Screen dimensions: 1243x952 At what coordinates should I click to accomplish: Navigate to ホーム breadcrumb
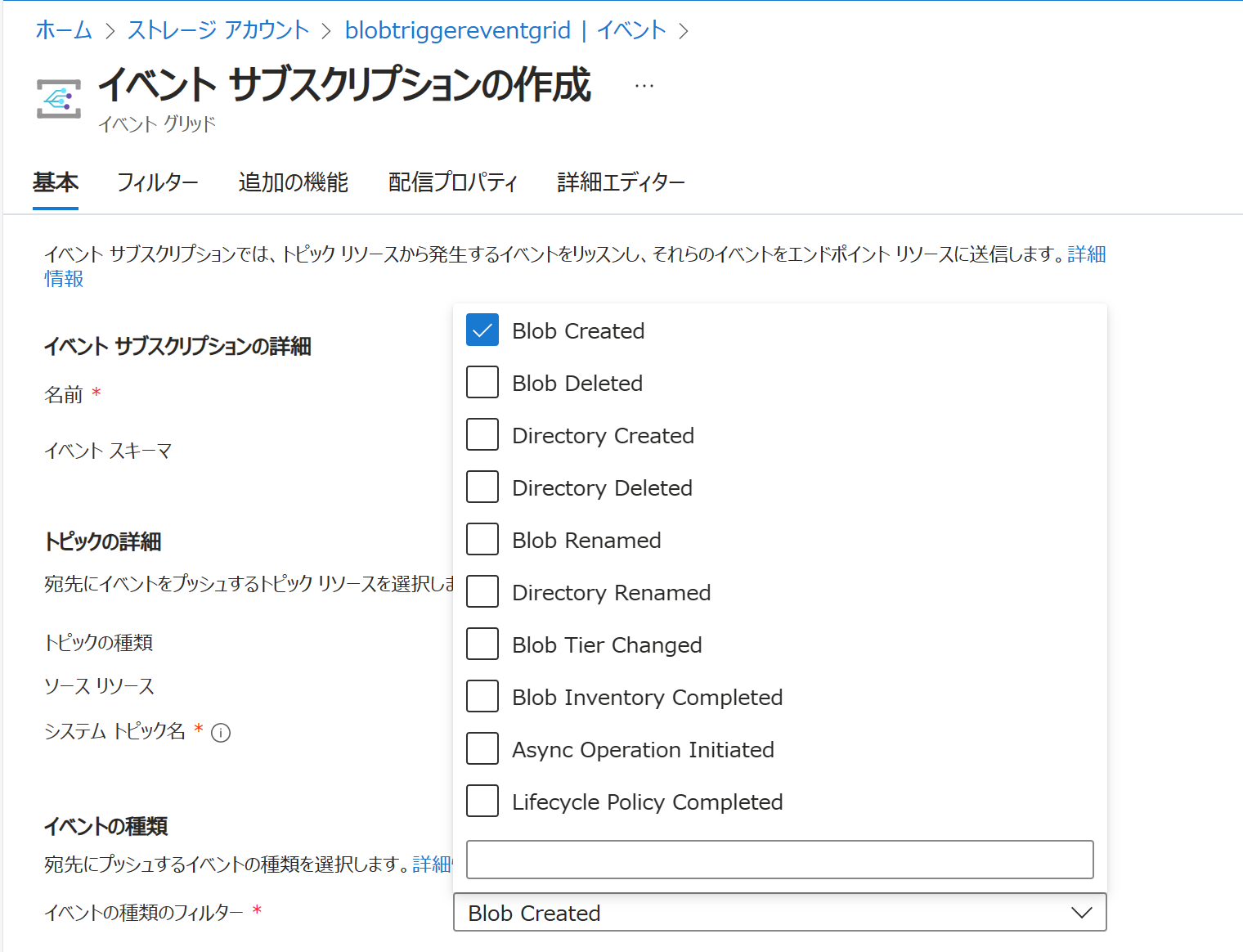[x=64, y=30]
